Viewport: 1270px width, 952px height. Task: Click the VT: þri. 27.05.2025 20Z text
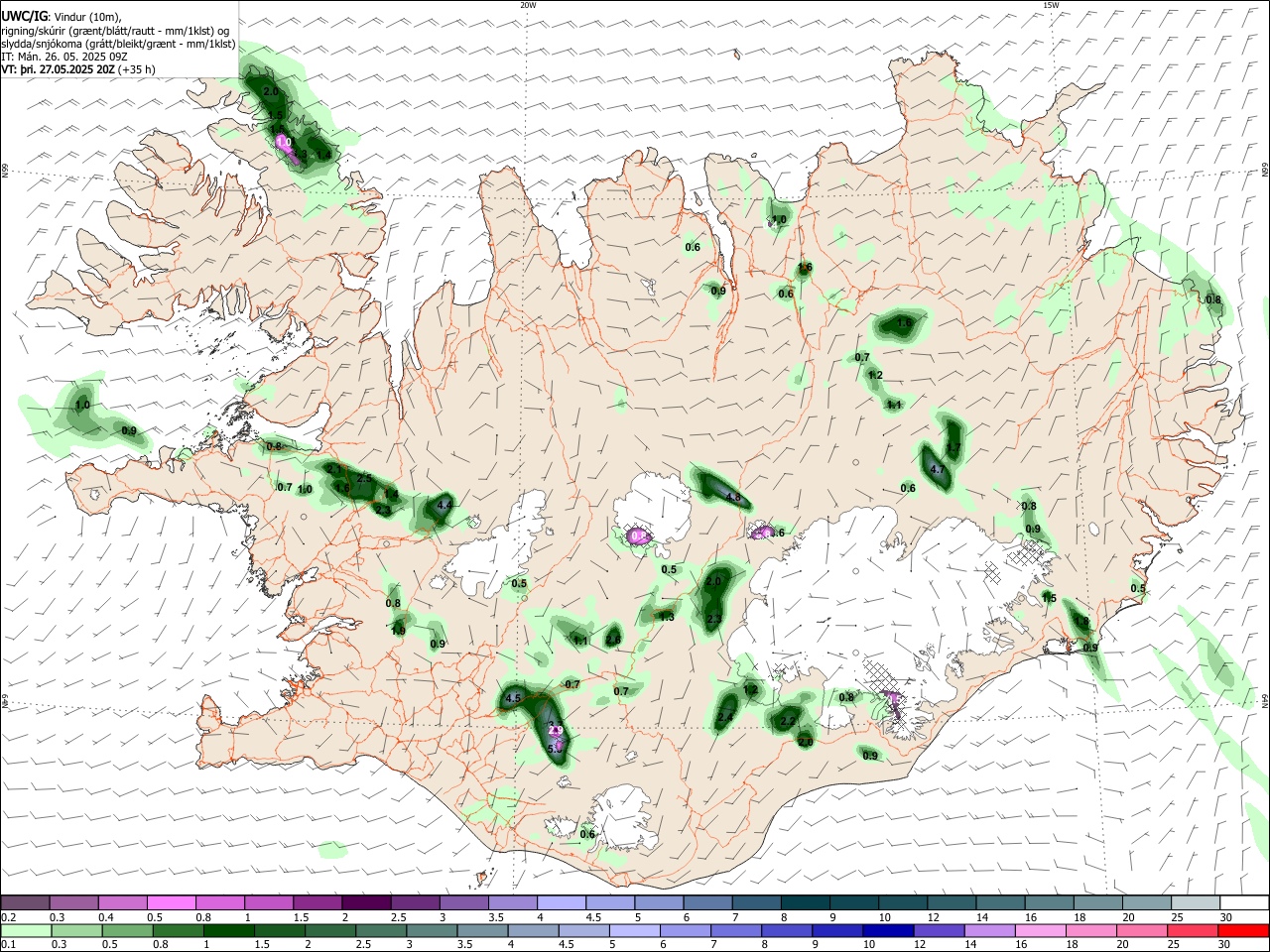pyautogui.click(x=58, y=69)
